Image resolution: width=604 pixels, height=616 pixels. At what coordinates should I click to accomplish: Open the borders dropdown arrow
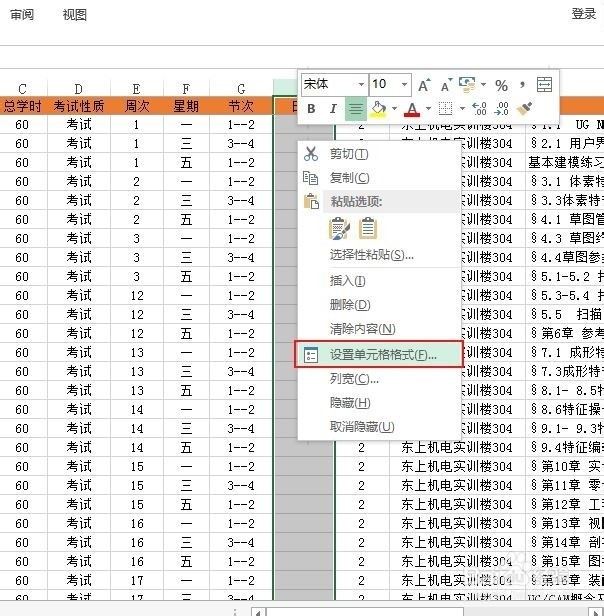click(x=462, y=109)
